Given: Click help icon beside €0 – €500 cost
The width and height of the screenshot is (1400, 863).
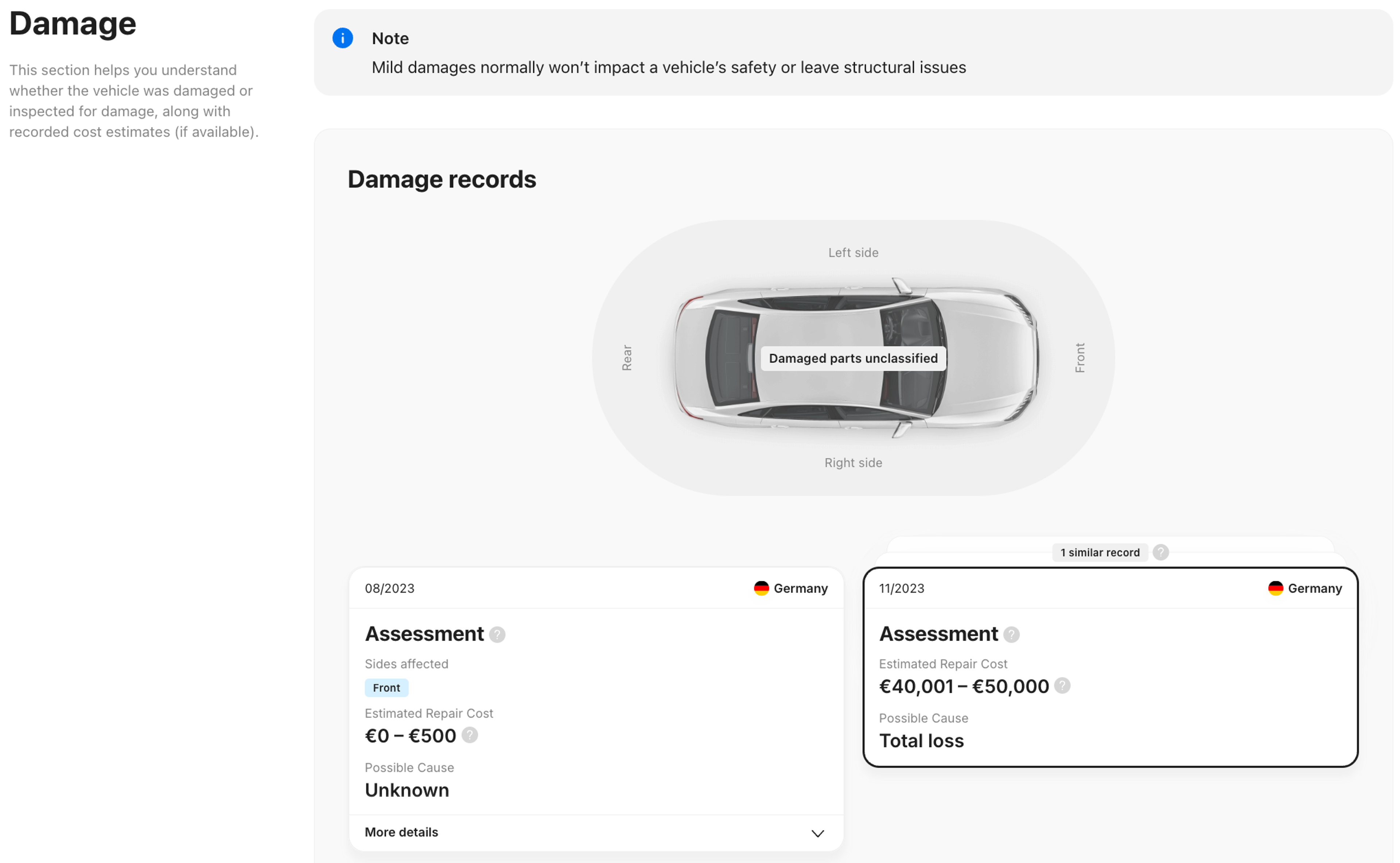Looking at the screenshot, I should click(x=470, y=735).
